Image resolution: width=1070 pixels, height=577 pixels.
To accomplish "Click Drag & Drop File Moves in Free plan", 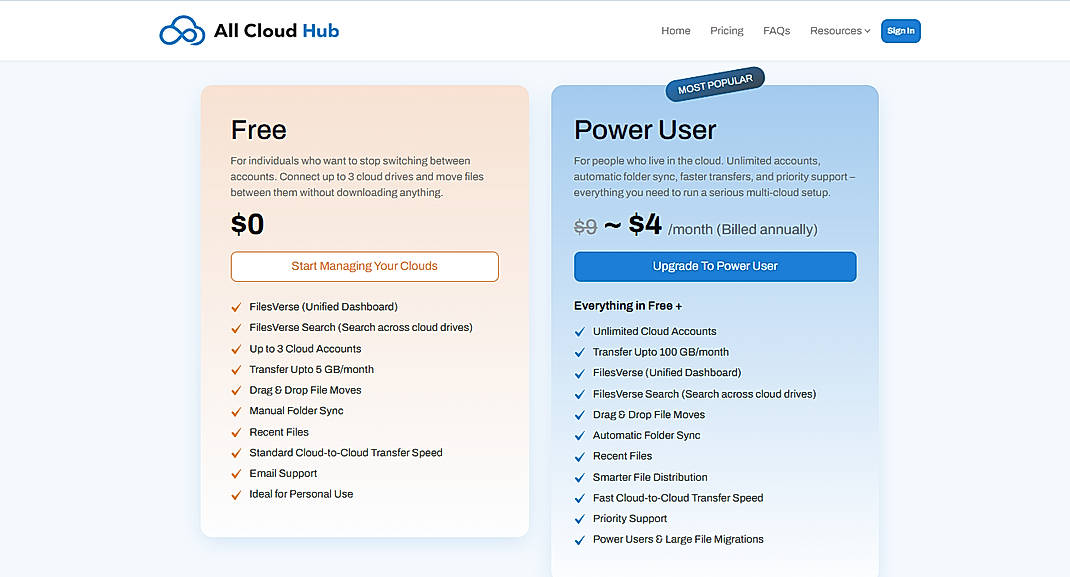I will [305, 390].
